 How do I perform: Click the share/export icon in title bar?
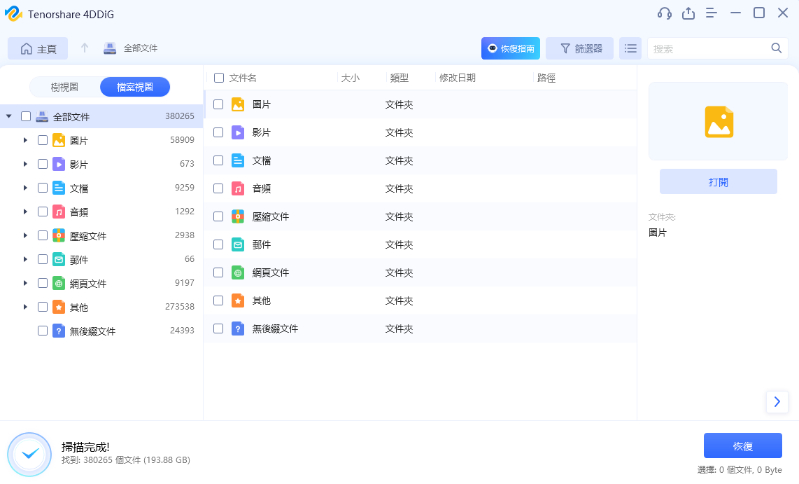coord(688,13)
